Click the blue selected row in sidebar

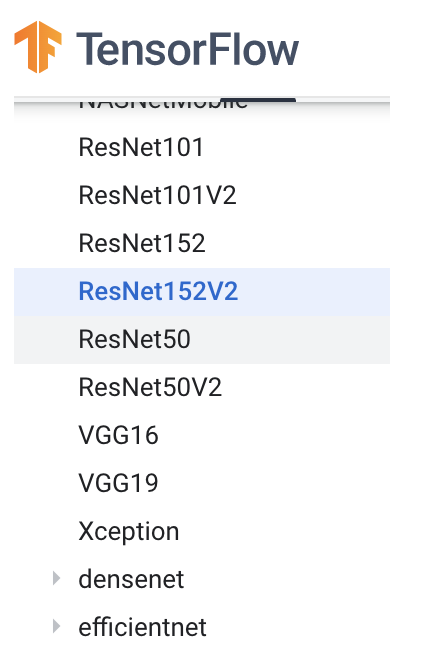[202, 292]
